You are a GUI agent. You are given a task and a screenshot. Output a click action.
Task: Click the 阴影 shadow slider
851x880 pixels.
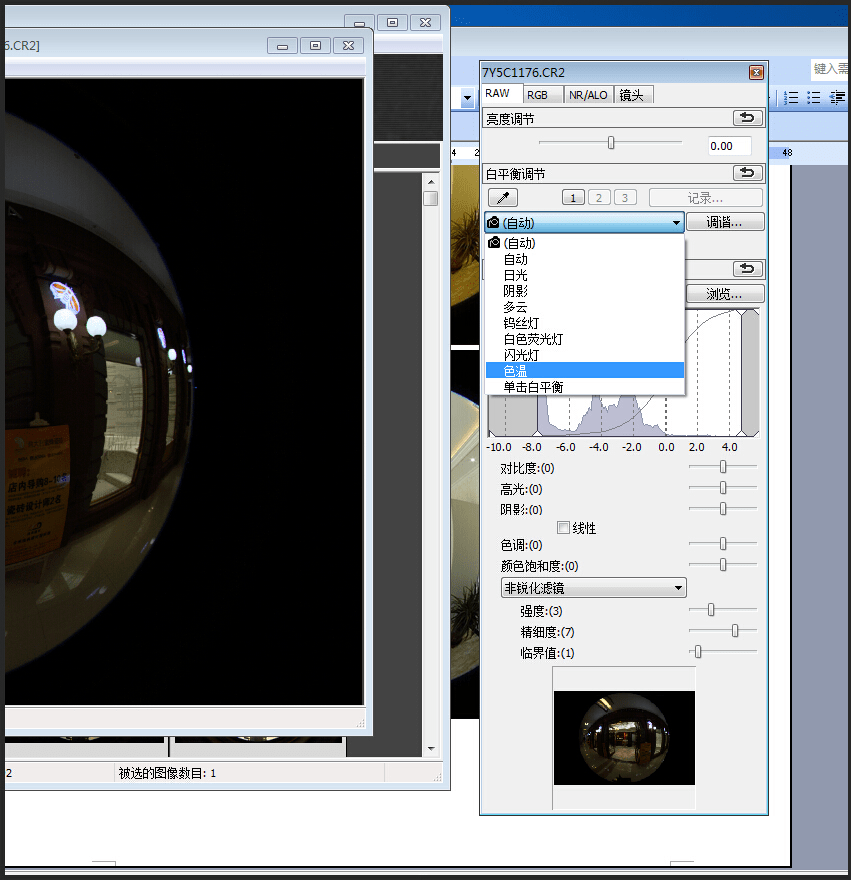tap(723, 508)
